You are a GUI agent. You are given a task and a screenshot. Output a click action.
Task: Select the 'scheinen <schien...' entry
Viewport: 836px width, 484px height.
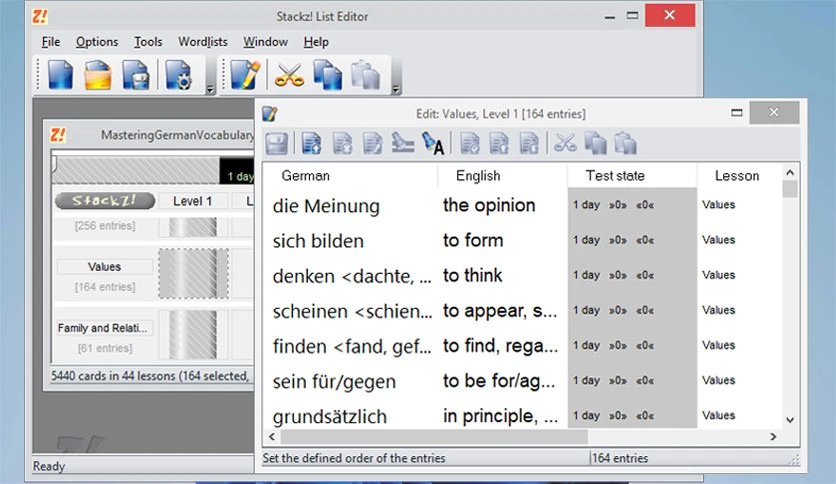352,311
